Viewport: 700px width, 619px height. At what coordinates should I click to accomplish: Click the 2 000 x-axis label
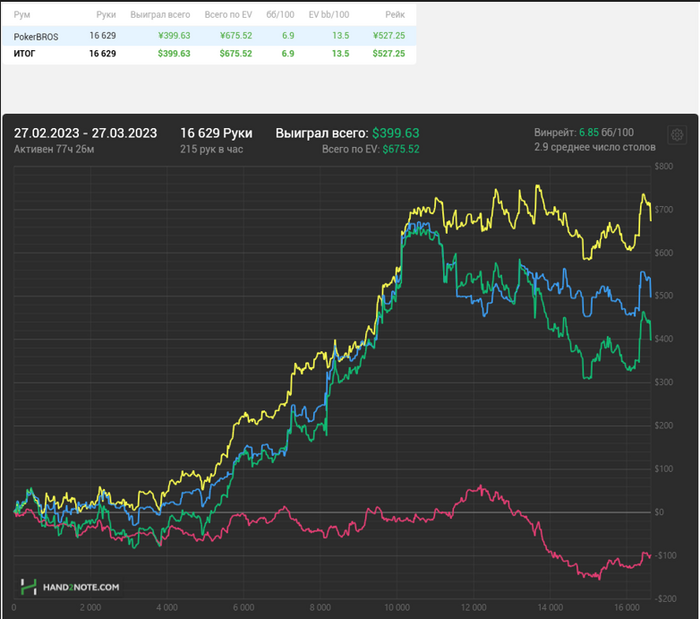pyautogui.click(x=91, y=607)
